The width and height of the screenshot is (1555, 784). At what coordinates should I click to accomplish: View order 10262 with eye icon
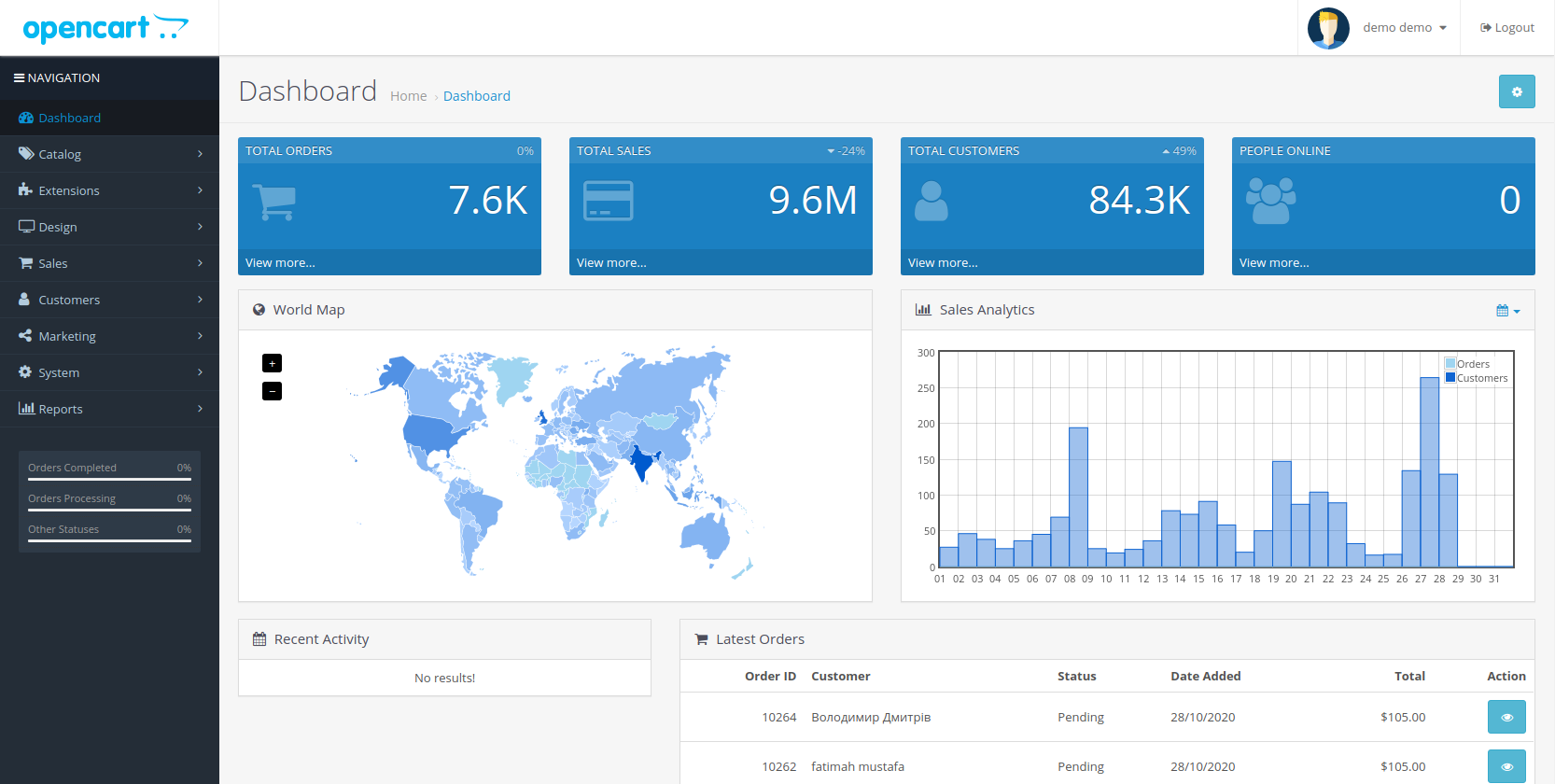[x=1506, y=766]
